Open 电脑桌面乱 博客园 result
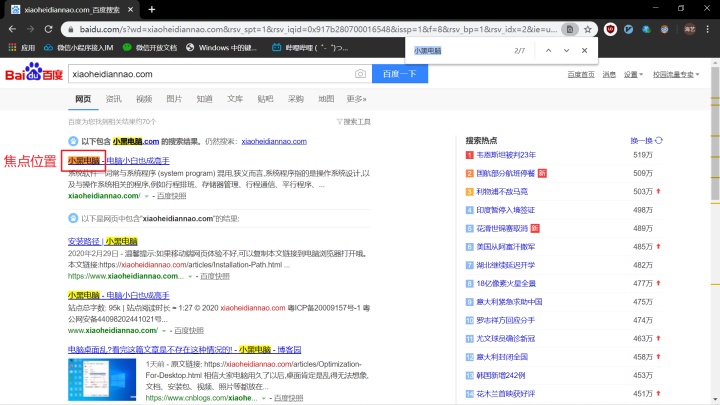The image size is (720, 405). (x=185, y=349)
